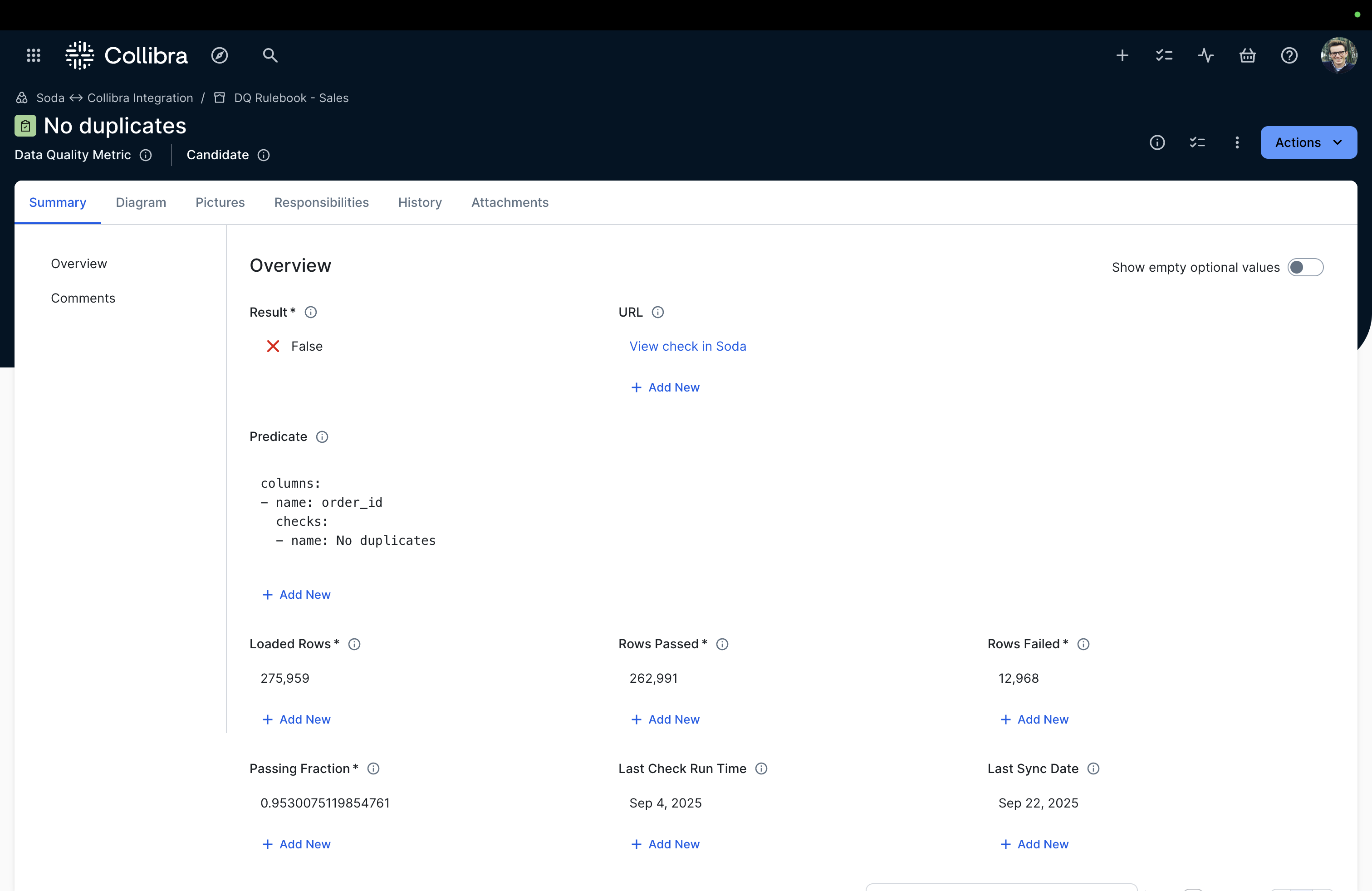This screenshot has height=891, width=1372.
Task: Click the info icon next to Result
Action: [311, 313]
